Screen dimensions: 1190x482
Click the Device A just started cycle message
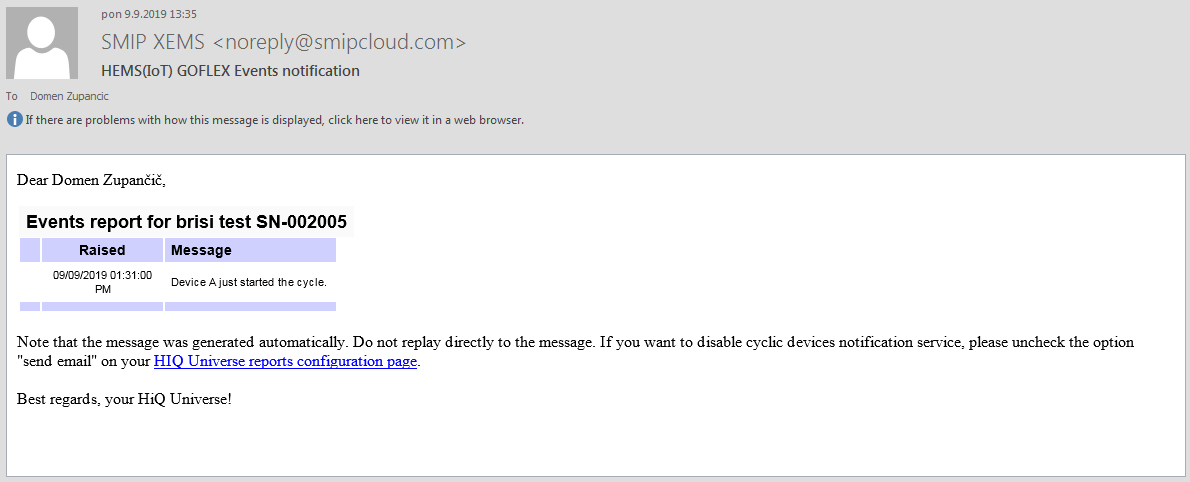point(249,282)
